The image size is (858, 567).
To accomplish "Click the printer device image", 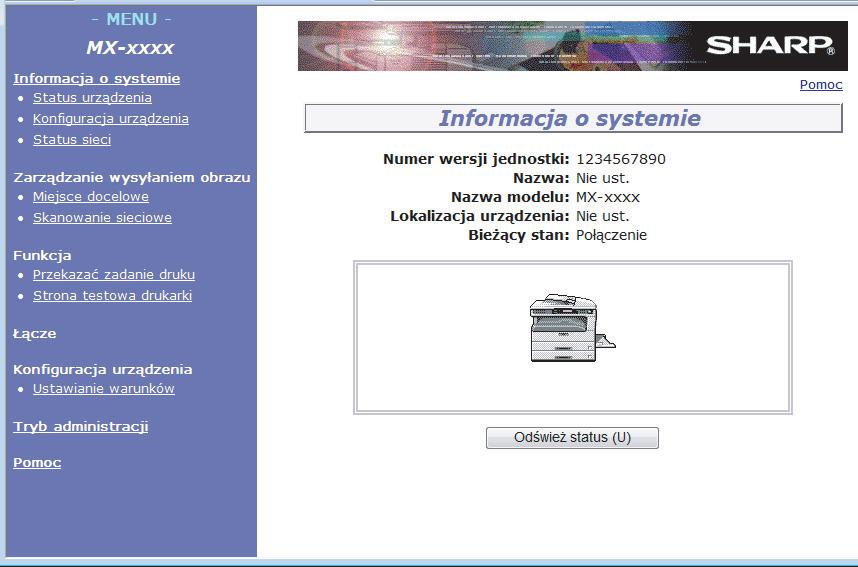I will point(572,328).
